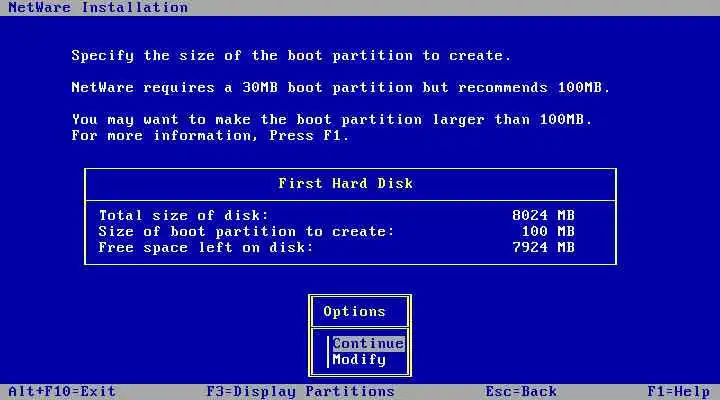Click 'Size of boot partition to create:' label
Screen dimensions: 720x400
[247, 231]
